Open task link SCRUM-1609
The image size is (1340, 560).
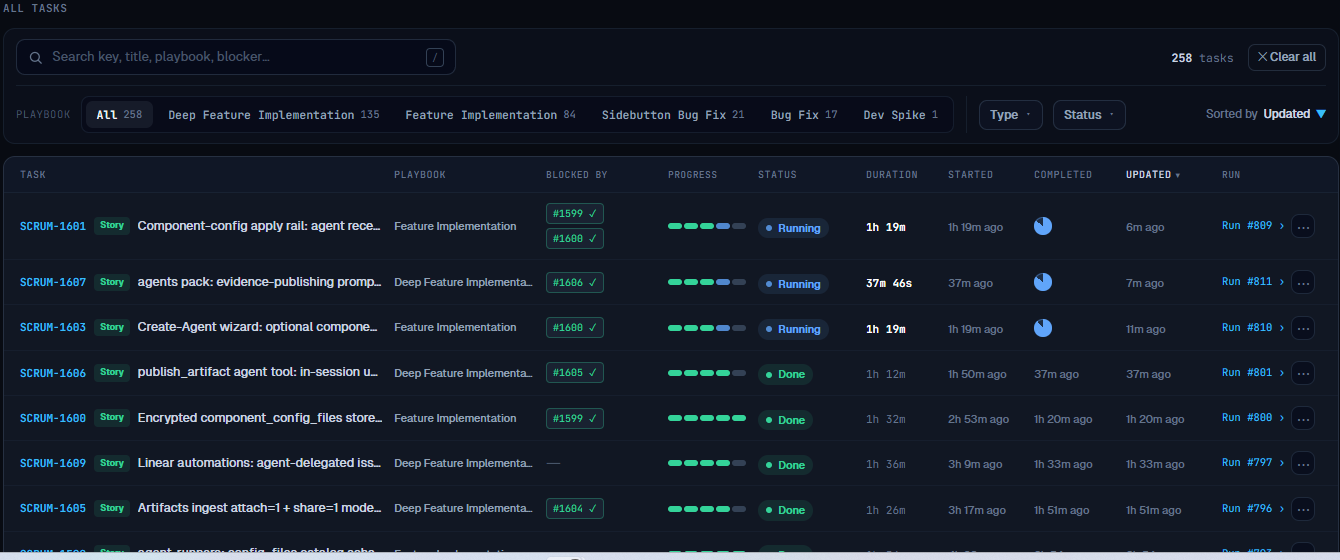pos(53,463)
